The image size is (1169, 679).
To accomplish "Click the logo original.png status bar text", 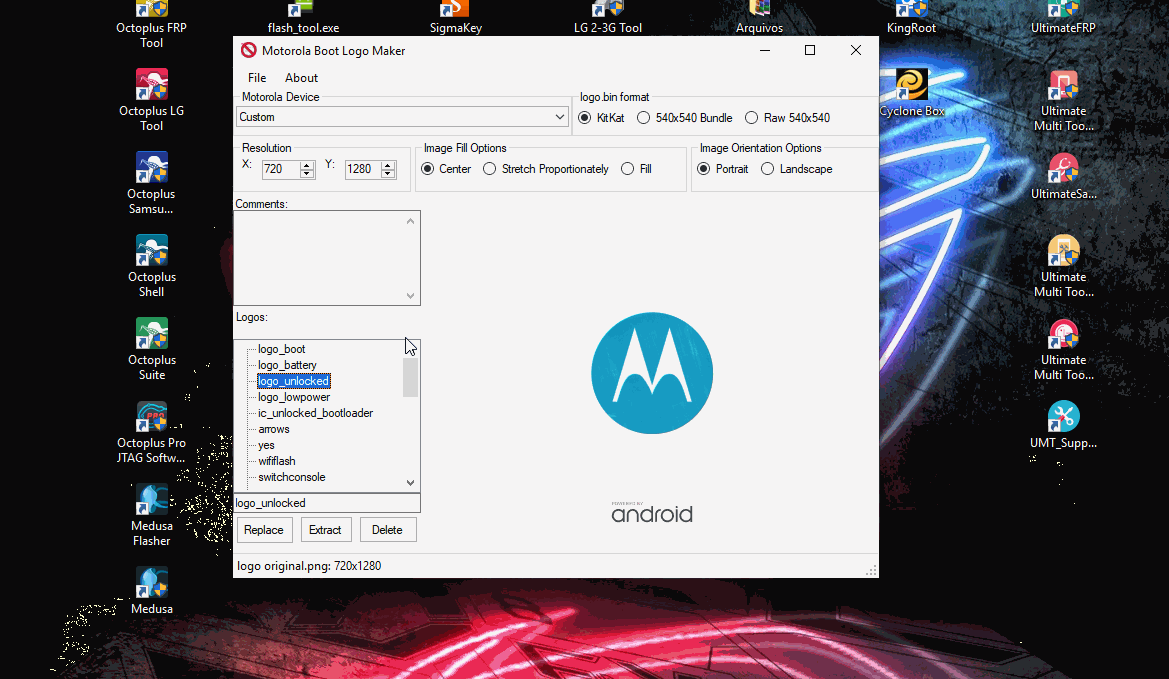I will coord(309,566).
